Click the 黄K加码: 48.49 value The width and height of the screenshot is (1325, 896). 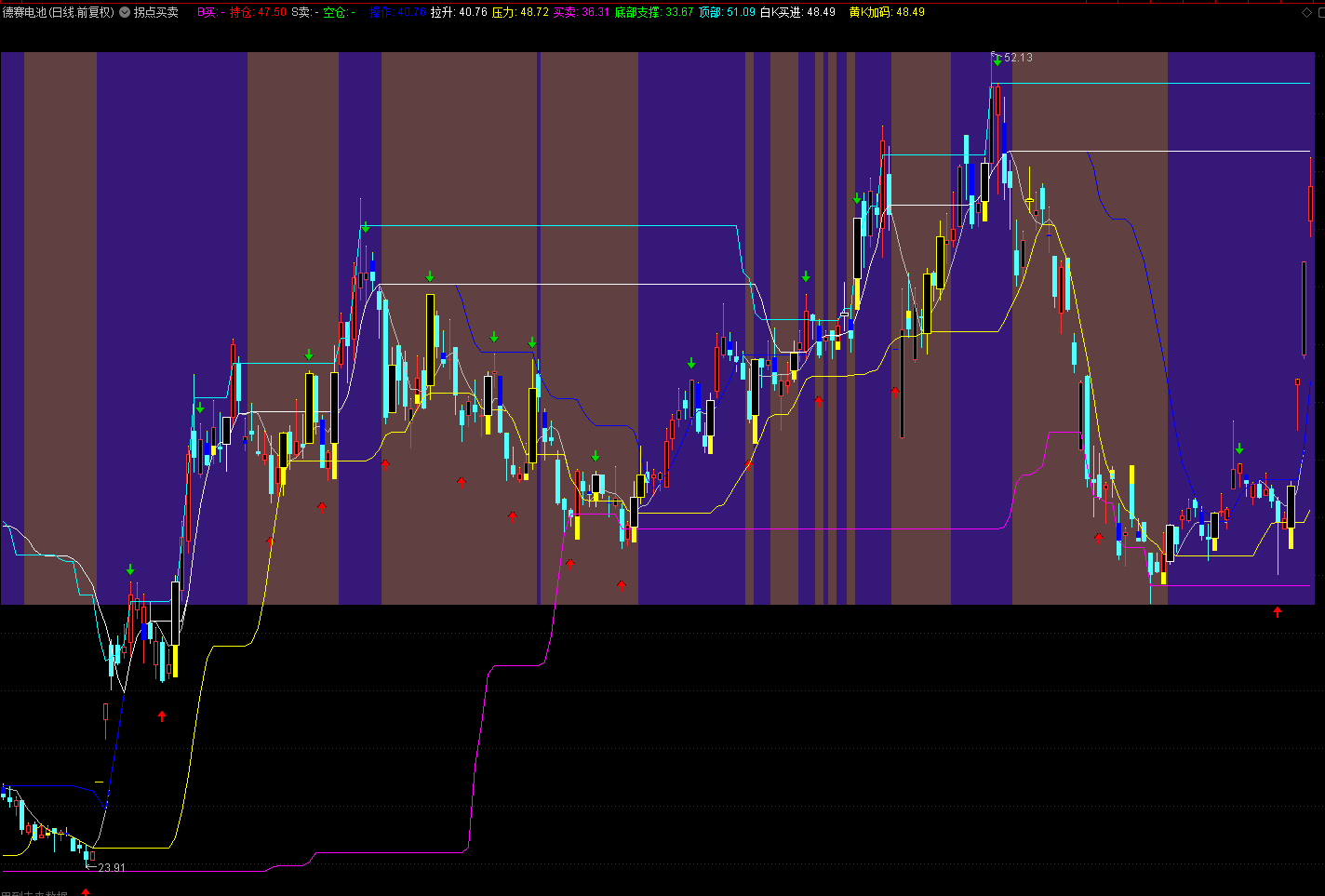tap(887, 12)
